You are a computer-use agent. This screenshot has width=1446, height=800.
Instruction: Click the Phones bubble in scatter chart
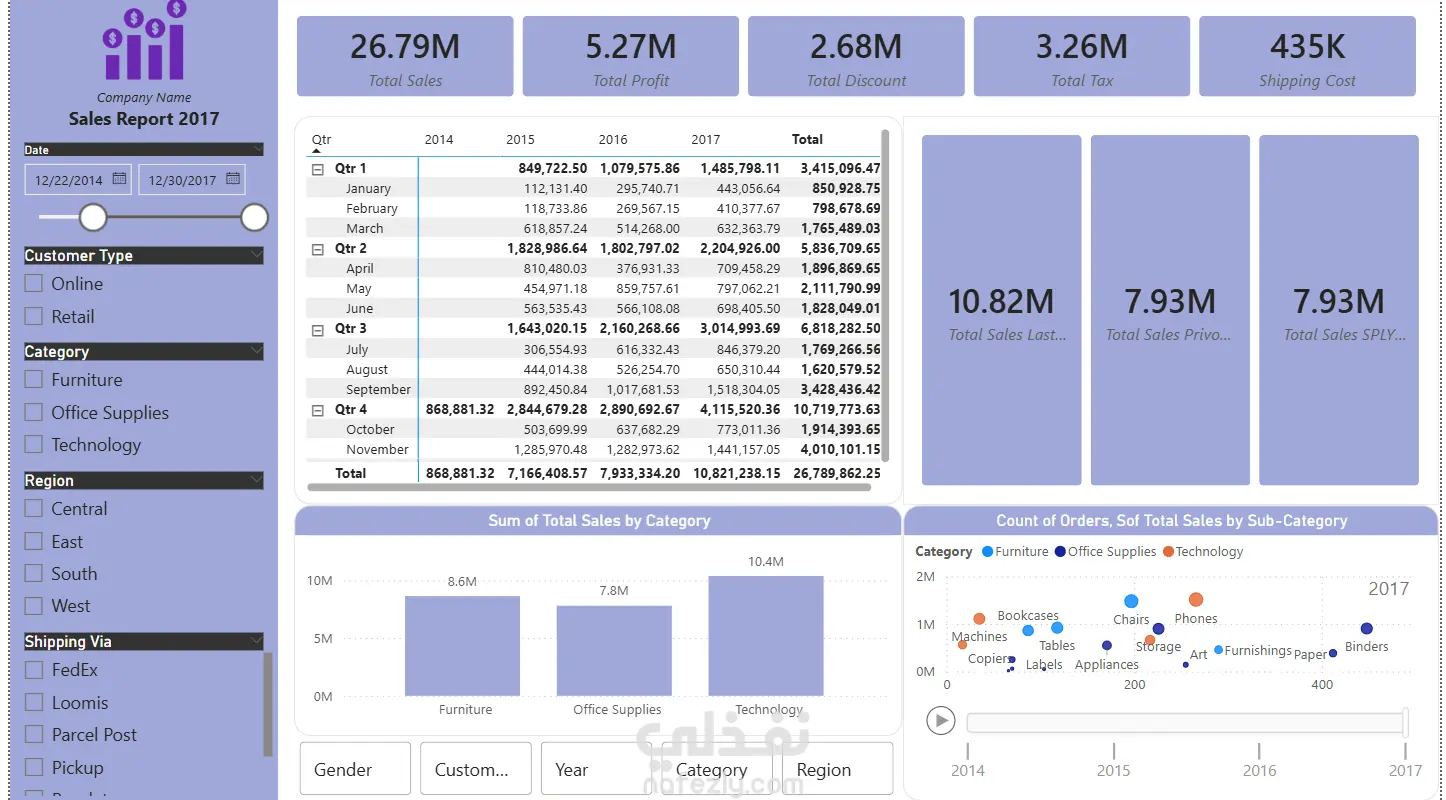[x=1196, y=600]
